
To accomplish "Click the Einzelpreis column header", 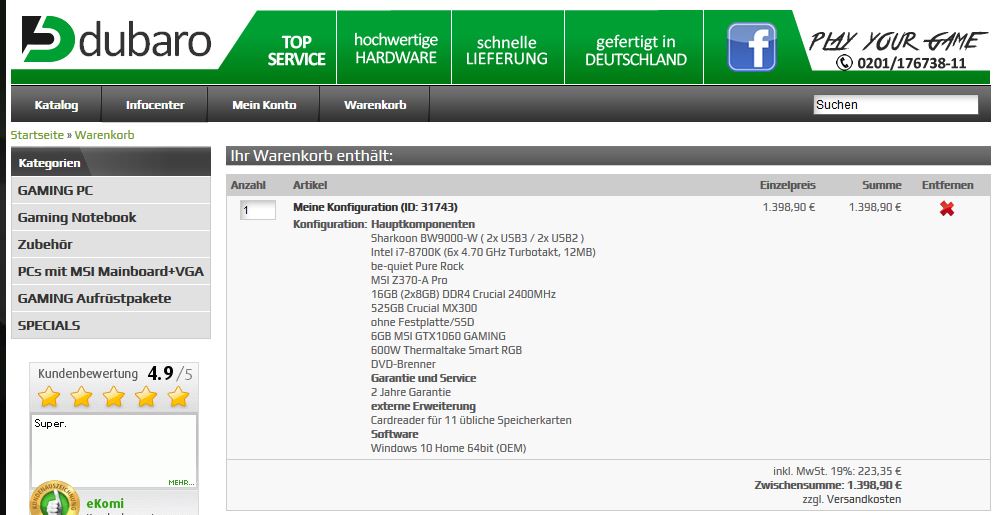I will (x=787, y=185).
